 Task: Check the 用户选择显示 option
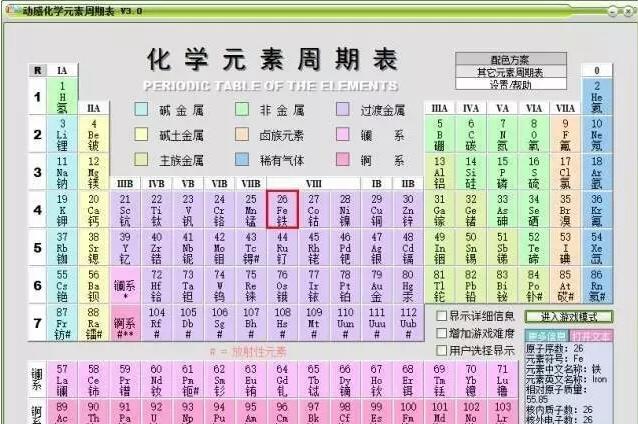(x=442, y=350)
